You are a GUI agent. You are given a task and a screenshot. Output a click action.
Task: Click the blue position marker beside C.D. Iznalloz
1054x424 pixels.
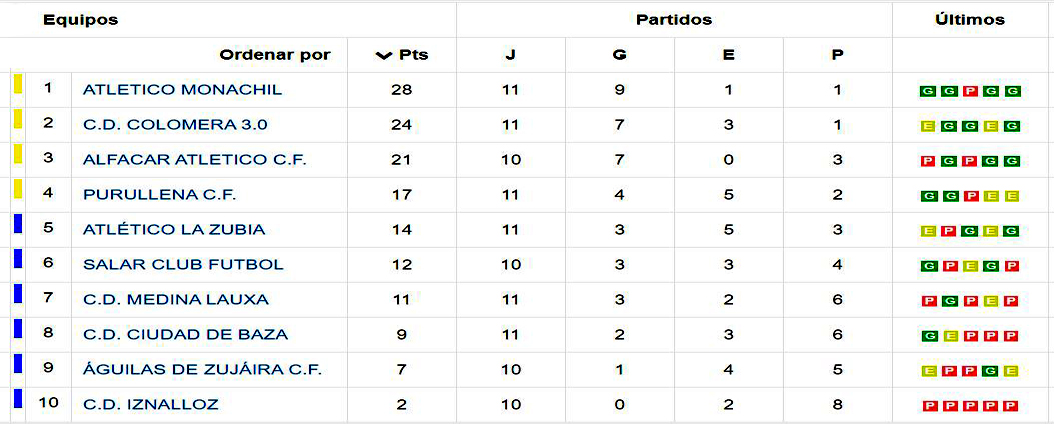[17, 399]
